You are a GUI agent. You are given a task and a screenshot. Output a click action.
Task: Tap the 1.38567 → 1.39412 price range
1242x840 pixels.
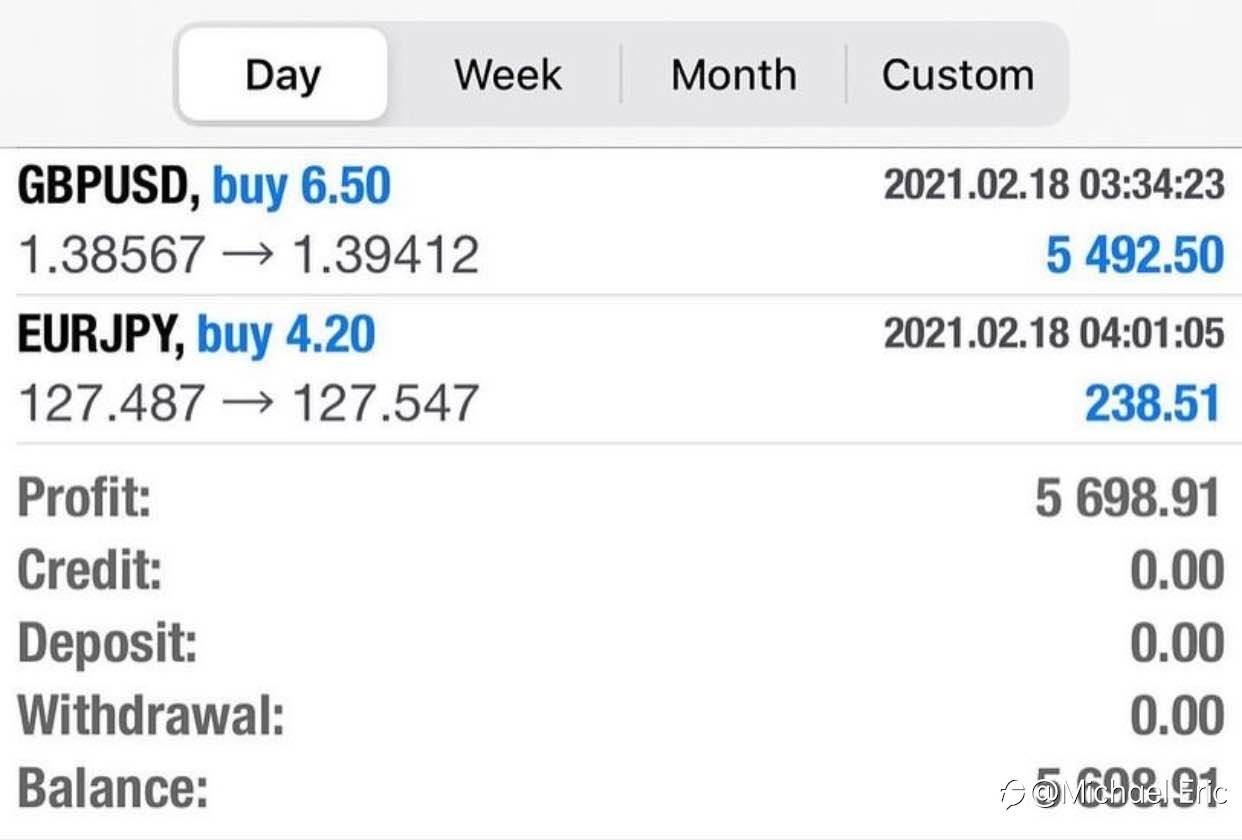click(248, 256)
